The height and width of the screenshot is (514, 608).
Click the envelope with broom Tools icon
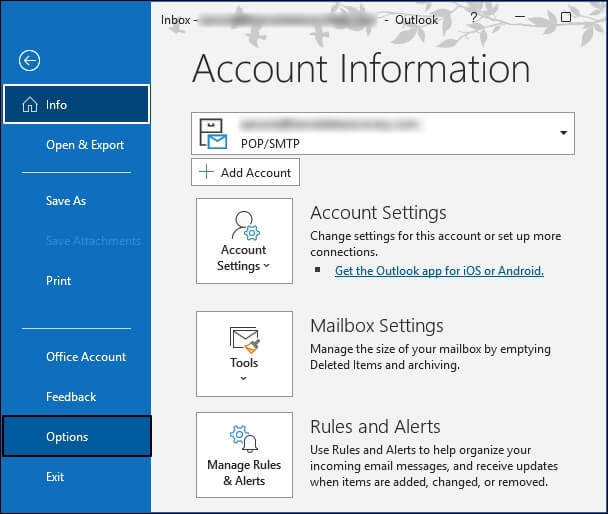tap(245, 340)
